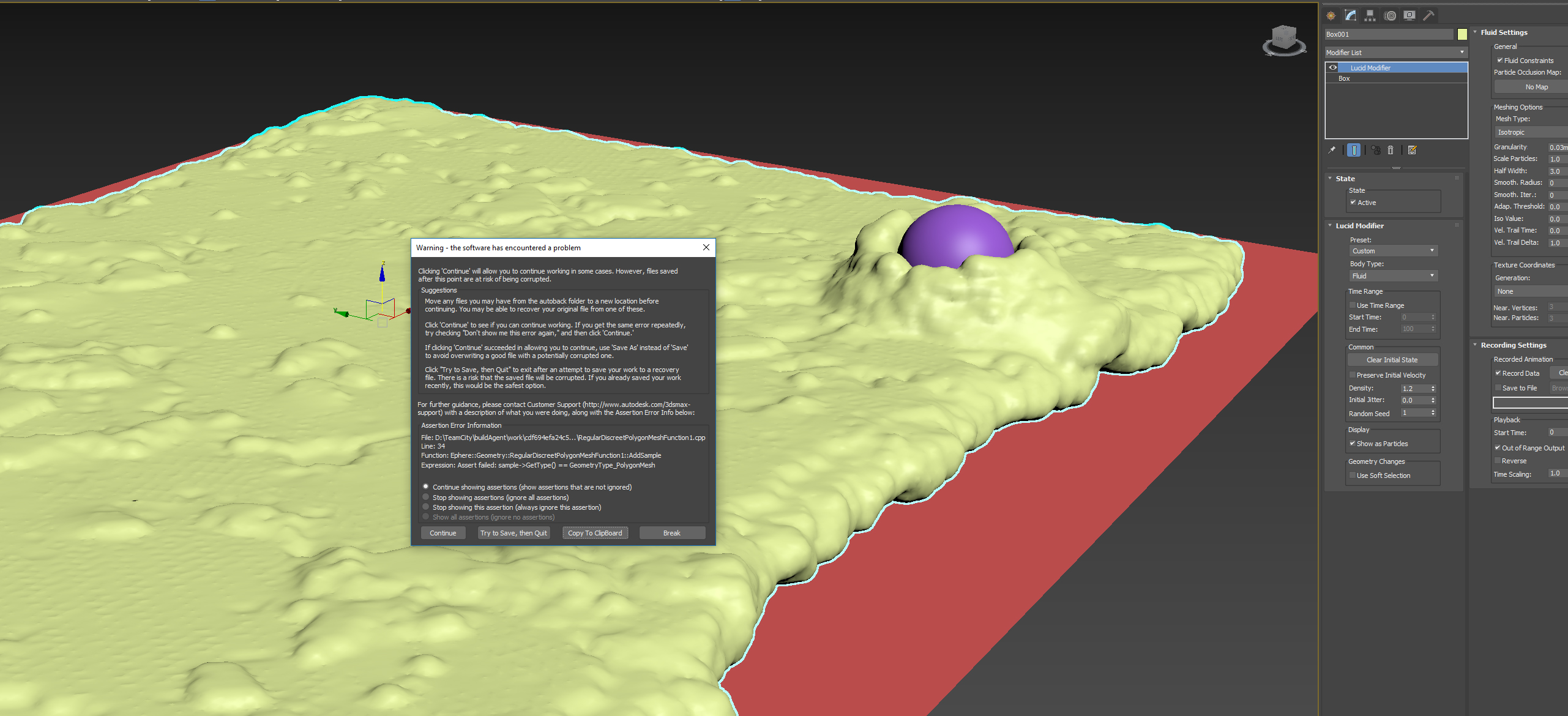Open the Modifier List dropdown
The width and height of the screenshot is (1568, 716).
1396,53
